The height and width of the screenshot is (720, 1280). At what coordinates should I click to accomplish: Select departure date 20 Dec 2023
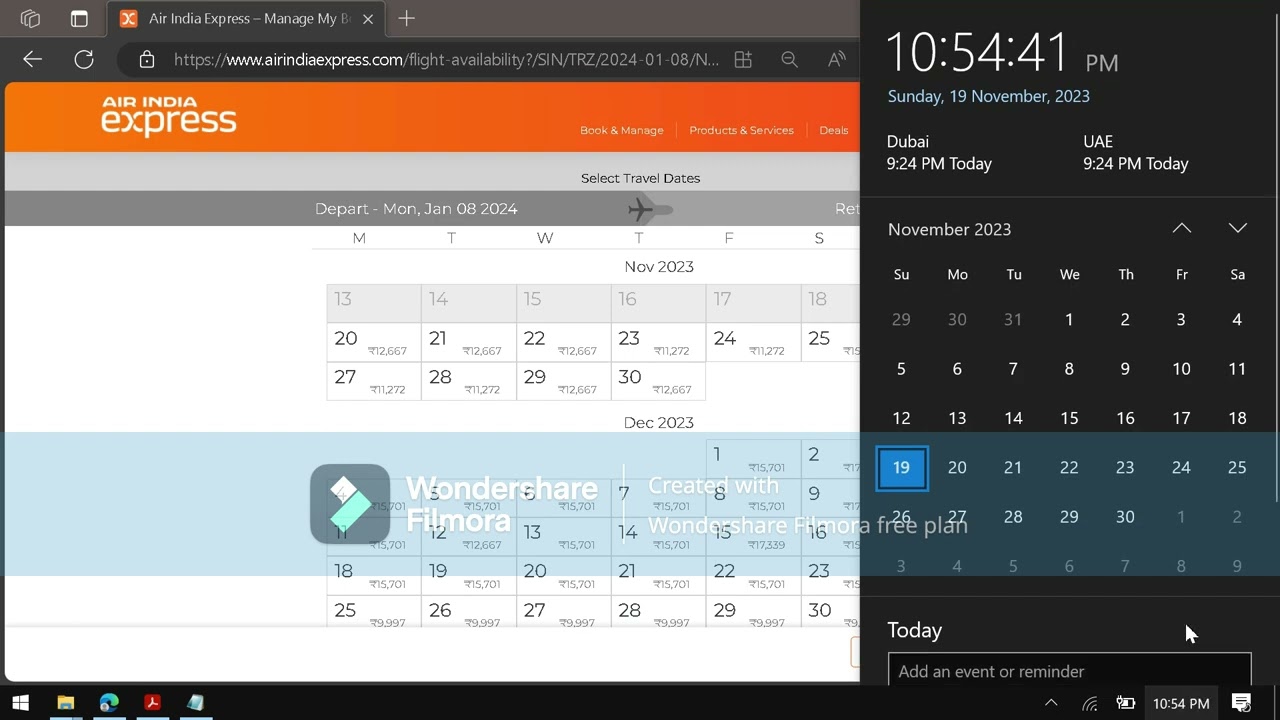tap(564, 575)
